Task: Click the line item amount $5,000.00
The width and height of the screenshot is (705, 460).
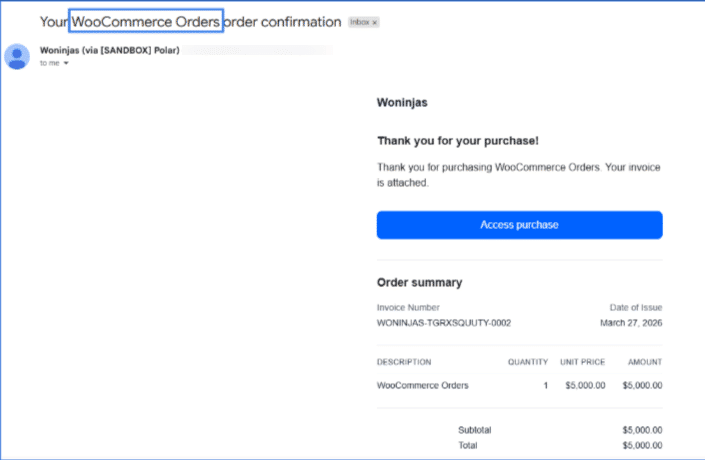Action: click(642, 385)
